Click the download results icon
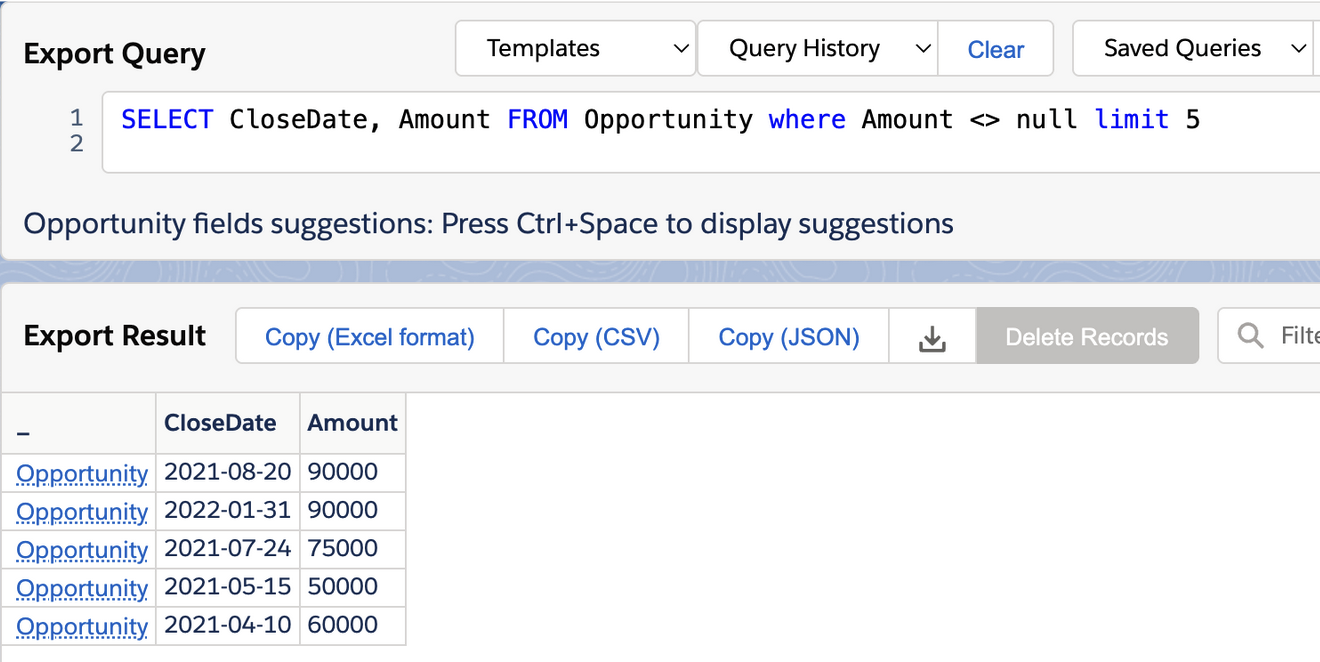The image size is (1320, 662). (932, 337)
